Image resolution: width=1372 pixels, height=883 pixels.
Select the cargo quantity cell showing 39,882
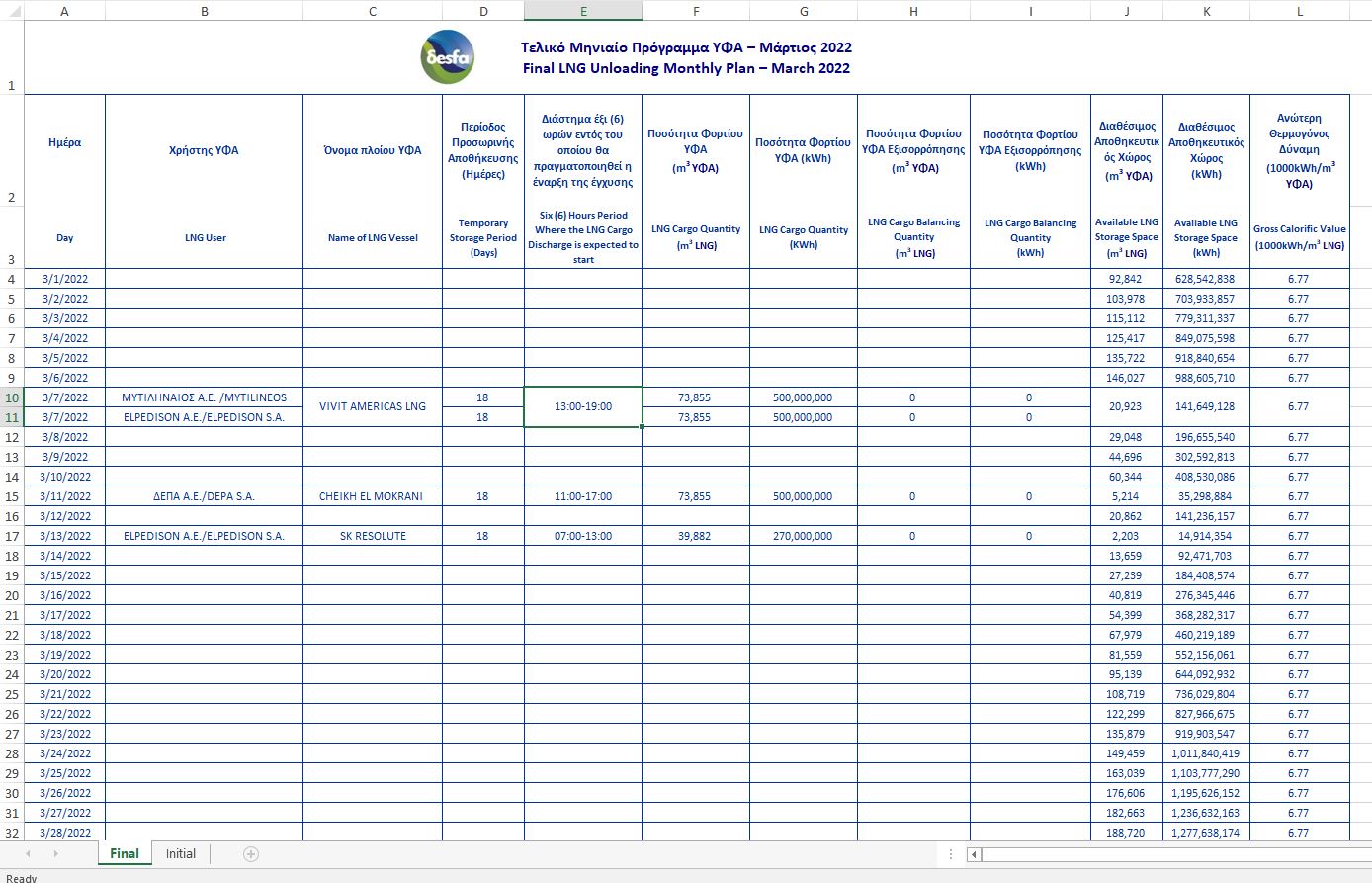tap(695, 536)
